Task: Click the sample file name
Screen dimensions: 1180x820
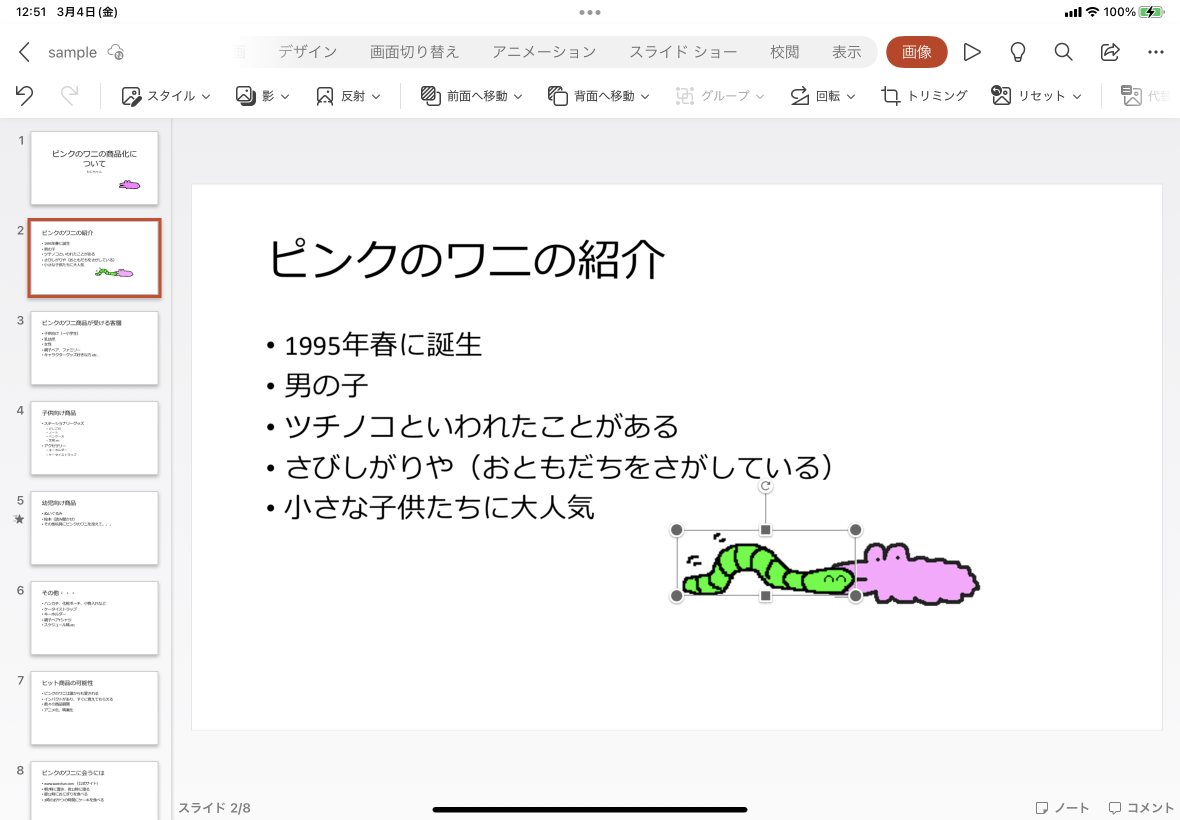Action: (72, 52)
